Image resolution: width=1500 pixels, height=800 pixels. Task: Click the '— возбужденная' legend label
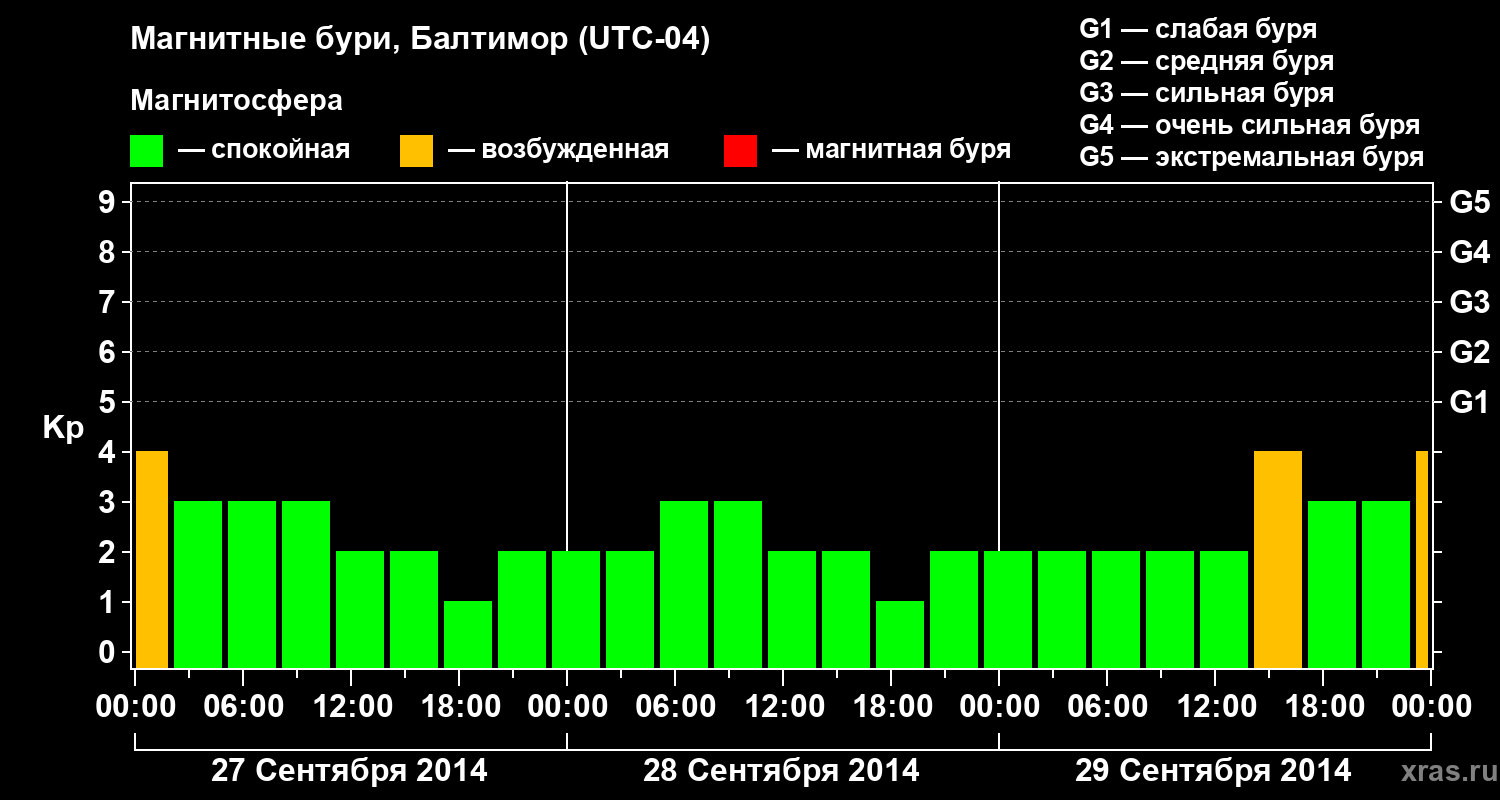tap(558, 150)
